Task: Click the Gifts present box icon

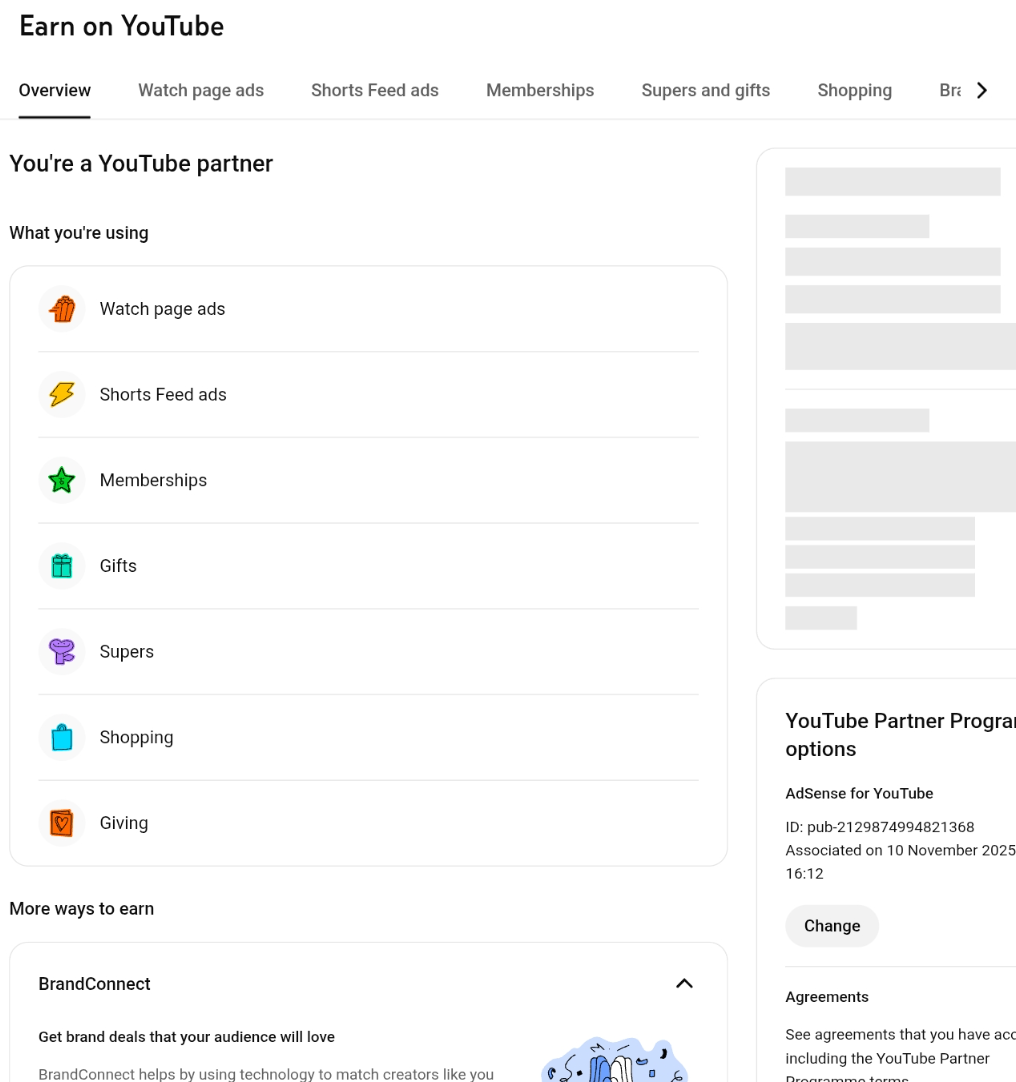Action: tap(62, 566)
